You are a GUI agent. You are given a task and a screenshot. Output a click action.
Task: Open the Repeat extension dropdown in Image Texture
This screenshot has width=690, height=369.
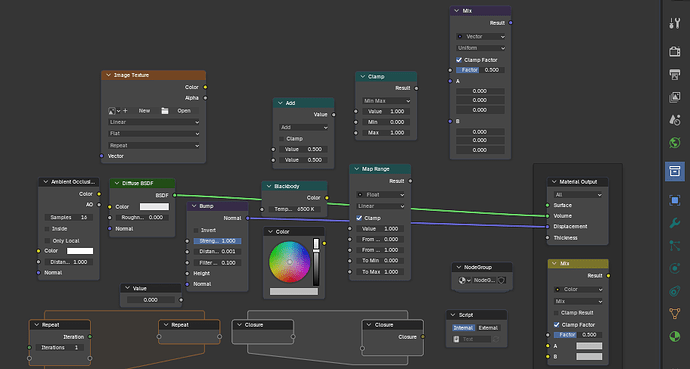click(154, 146)
